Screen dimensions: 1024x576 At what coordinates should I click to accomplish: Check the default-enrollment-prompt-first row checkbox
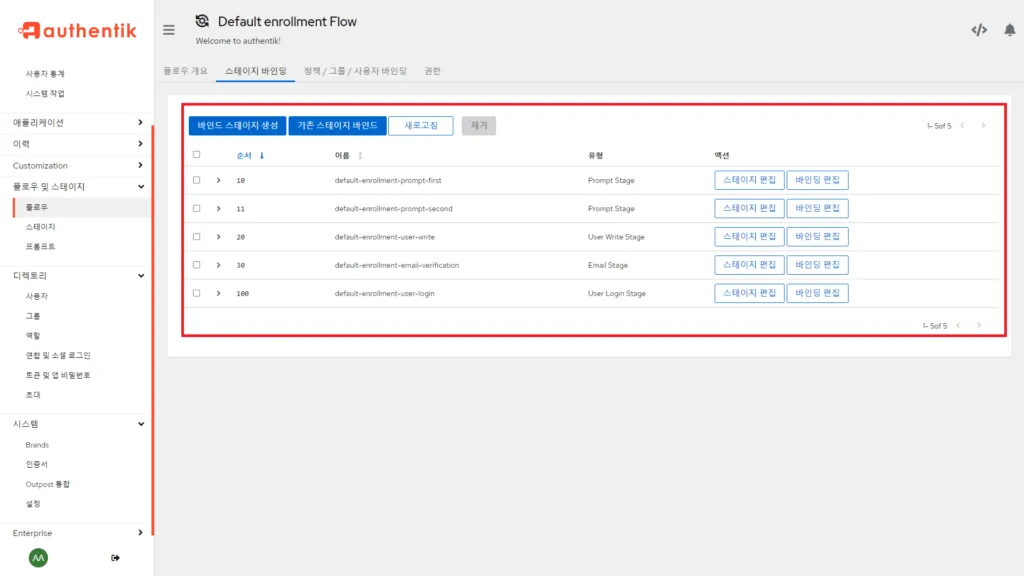pos(196,180)
